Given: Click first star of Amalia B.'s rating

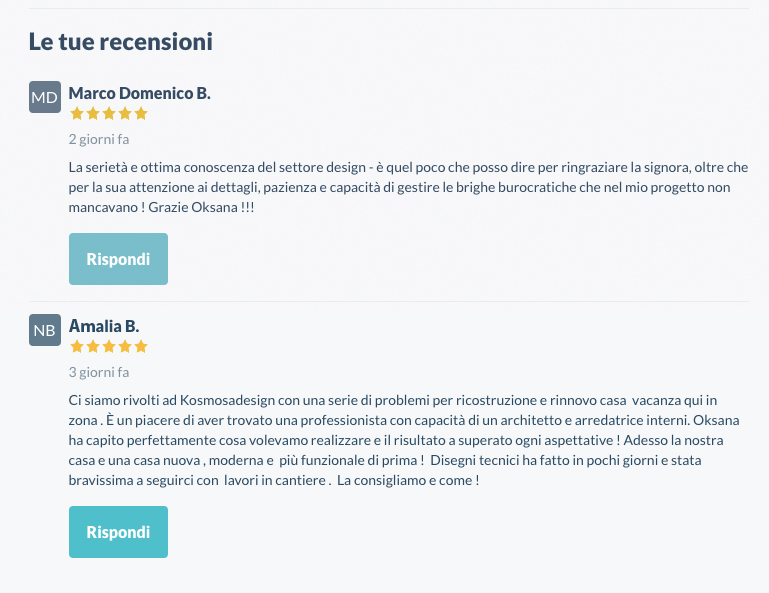Looking at the screenshot, I should point(77,347).
